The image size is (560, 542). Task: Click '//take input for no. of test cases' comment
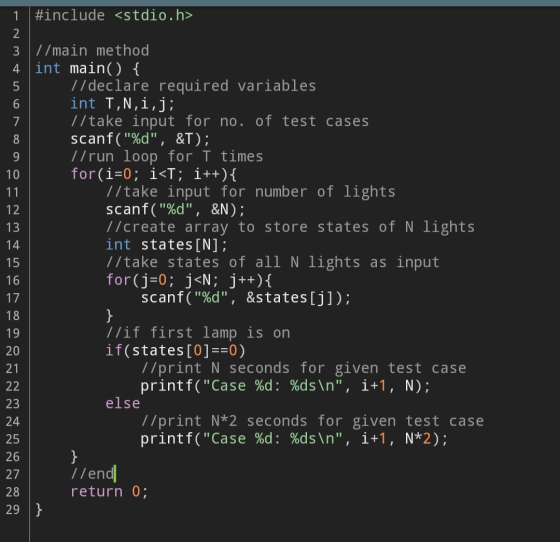coord(220,121)
